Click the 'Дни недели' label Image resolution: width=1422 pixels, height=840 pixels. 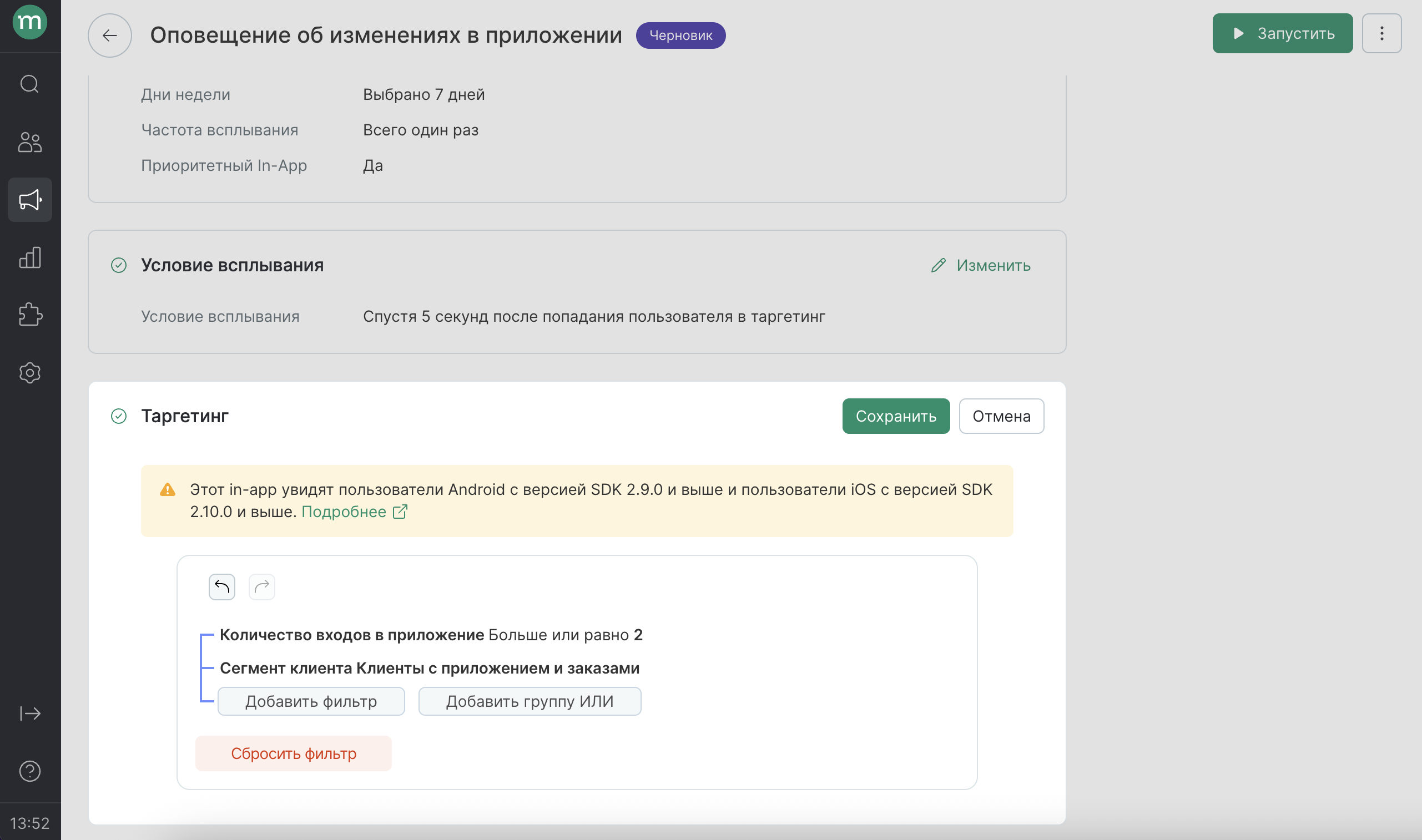pos(186,94)
